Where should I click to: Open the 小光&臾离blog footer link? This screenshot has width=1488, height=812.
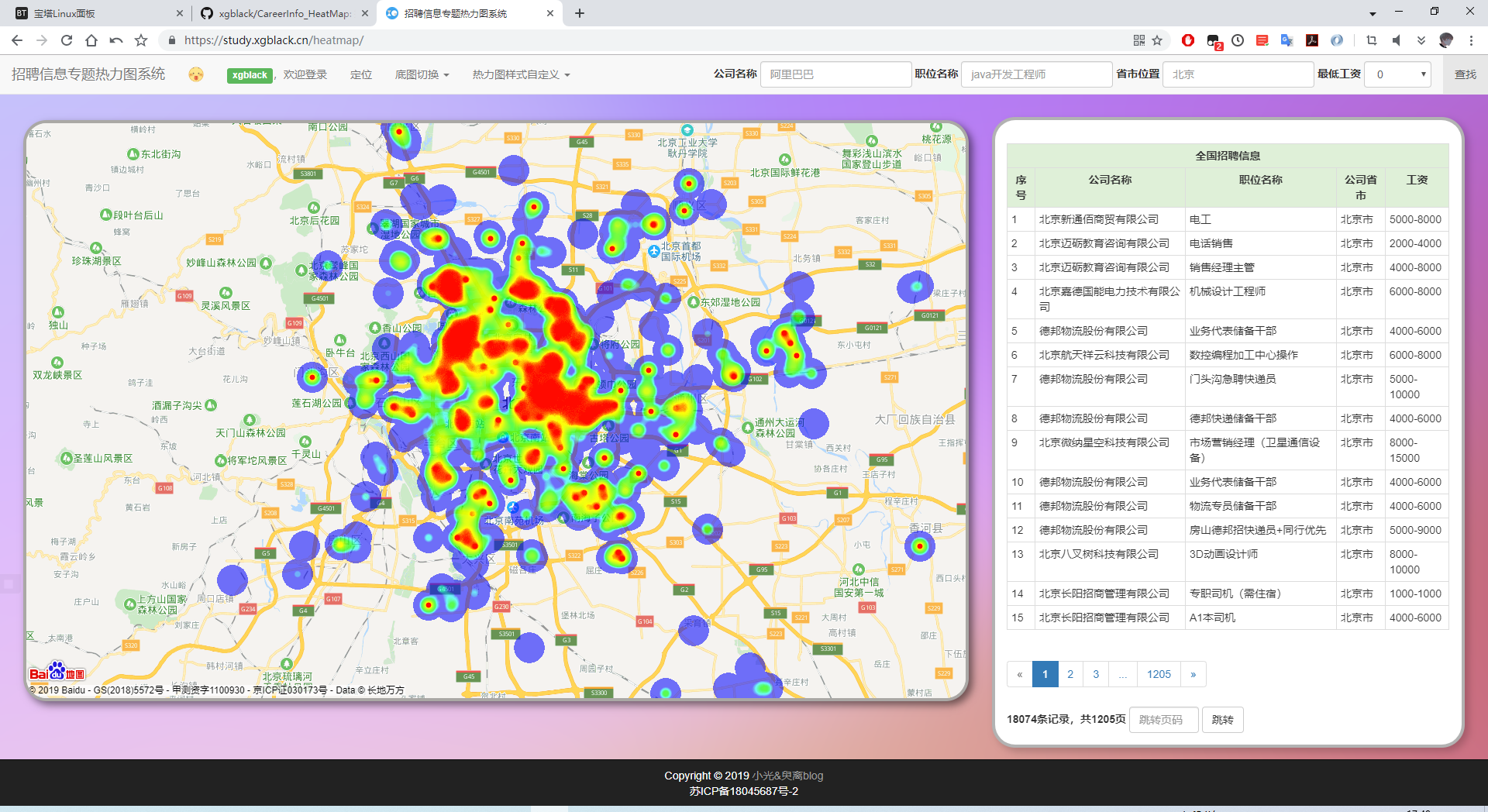pyautogui.click(x=787, y=776)
